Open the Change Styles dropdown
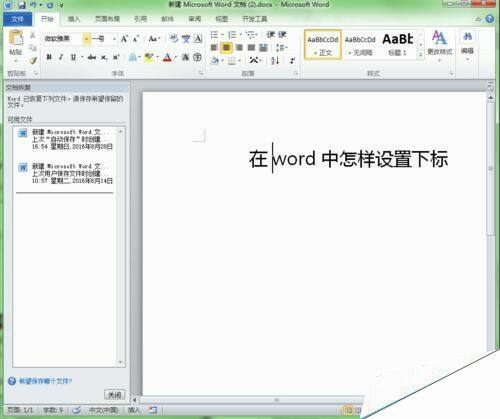This screenshot has height=419, width=500. tap(439, 46)
